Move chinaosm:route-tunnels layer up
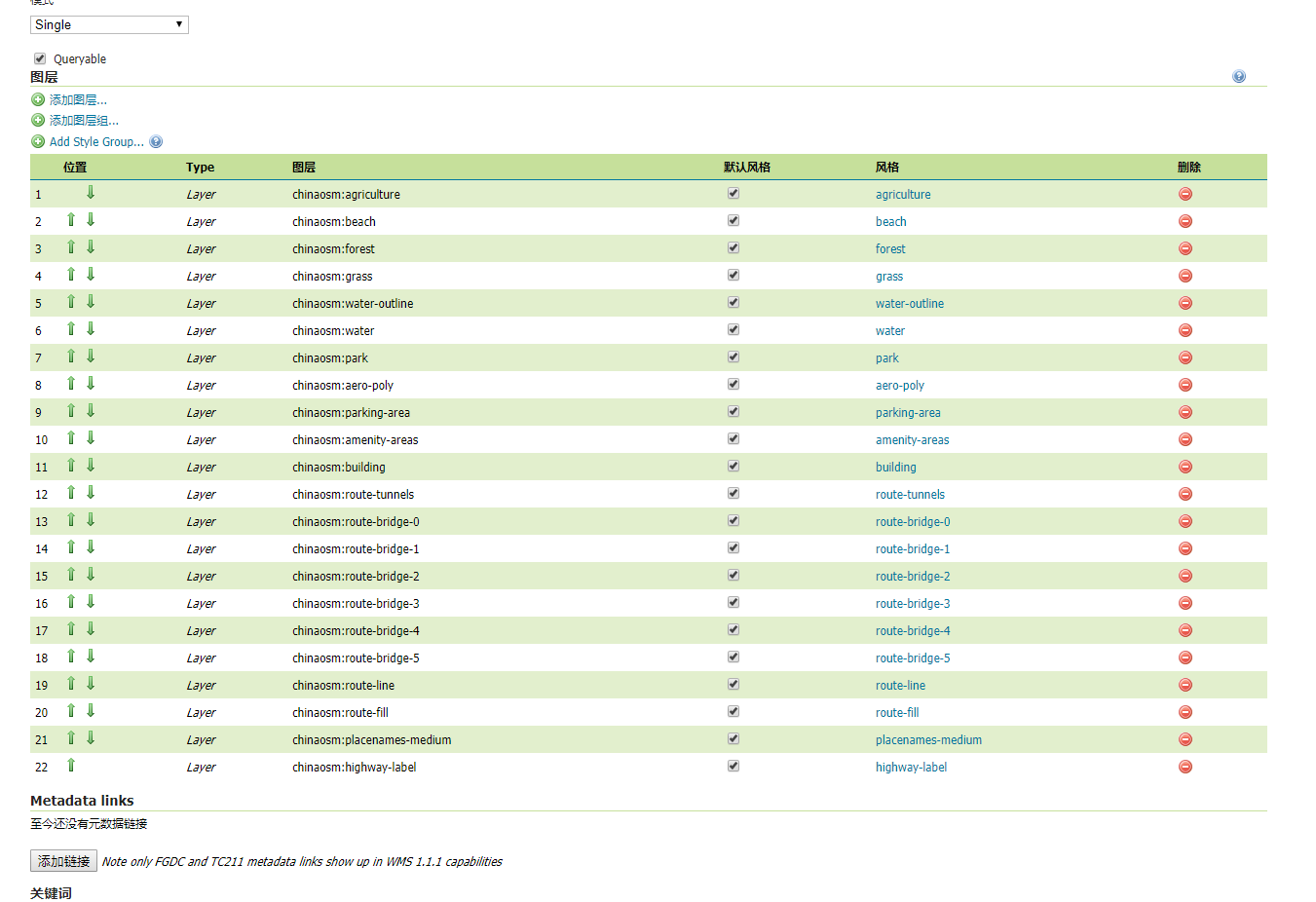 pyautogui.click(x=71, y=493)
